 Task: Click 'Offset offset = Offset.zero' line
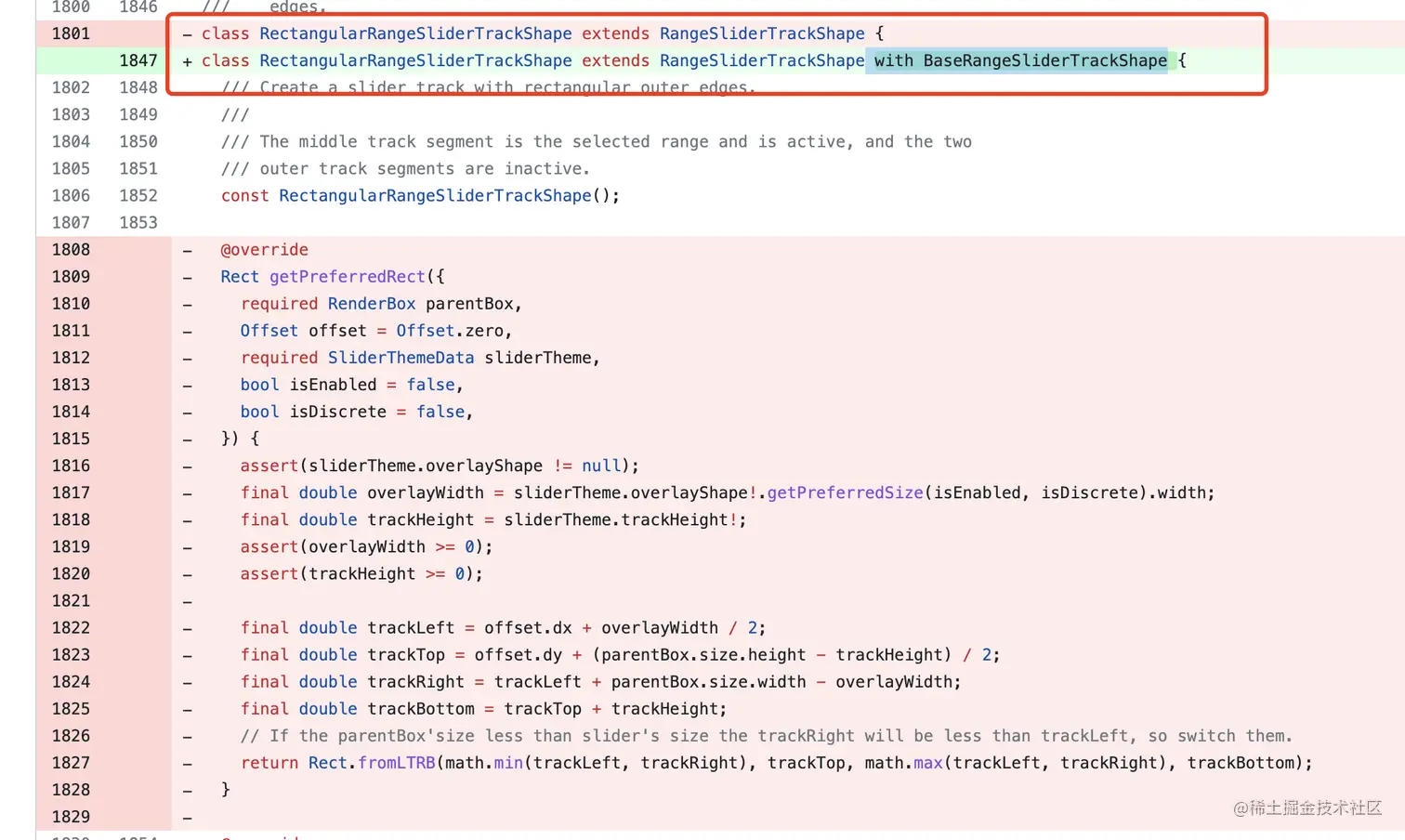376,330
